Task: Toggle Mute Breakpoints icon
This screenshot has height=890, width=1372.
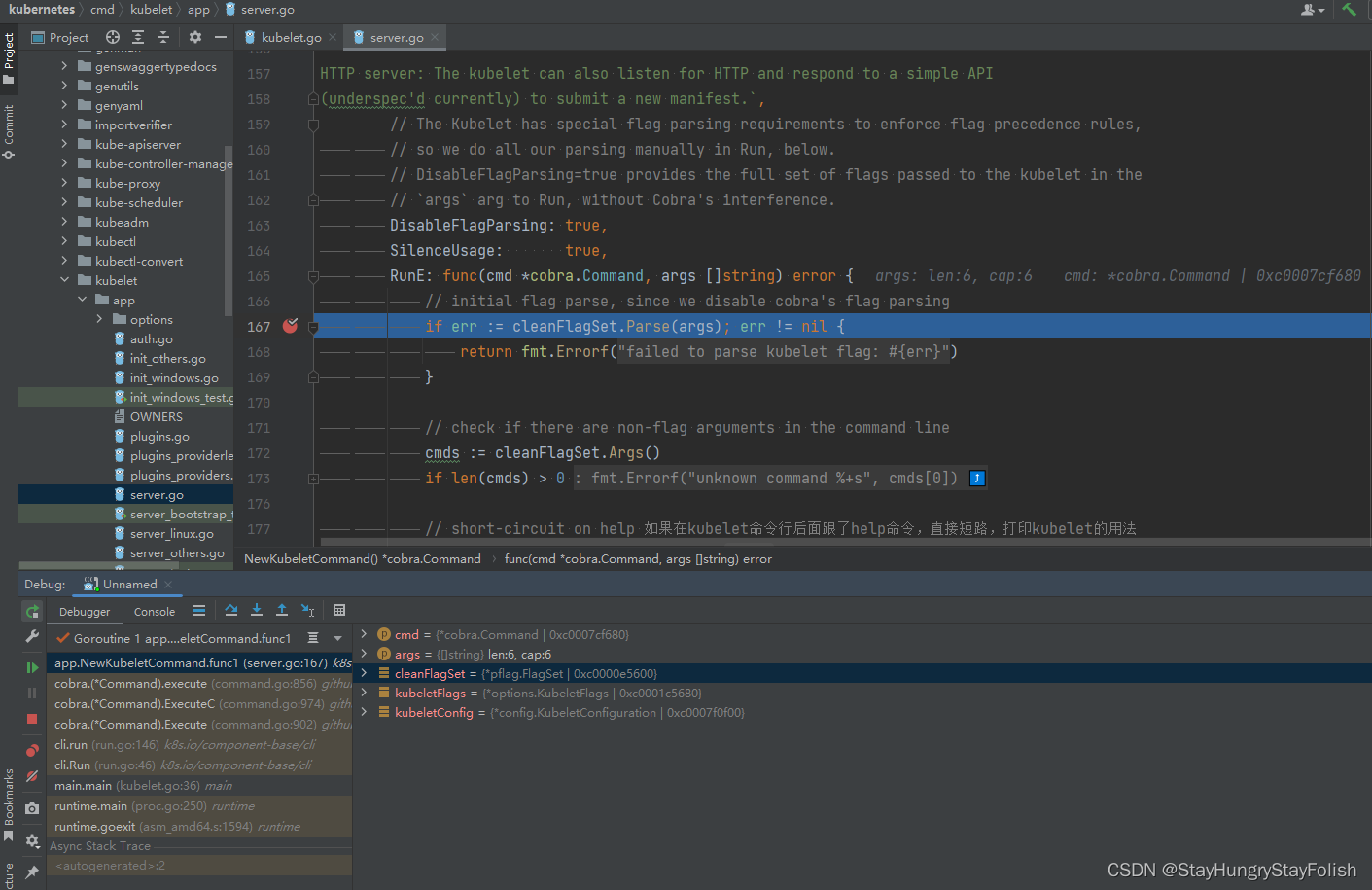Action: click(x=32, y=776)
